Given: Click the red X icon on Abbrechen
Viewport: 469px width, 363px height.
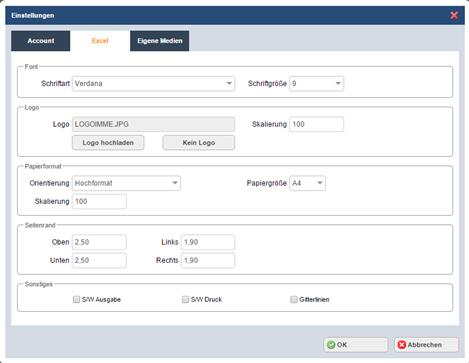Looking at the screenshot, I should point(402,345).
